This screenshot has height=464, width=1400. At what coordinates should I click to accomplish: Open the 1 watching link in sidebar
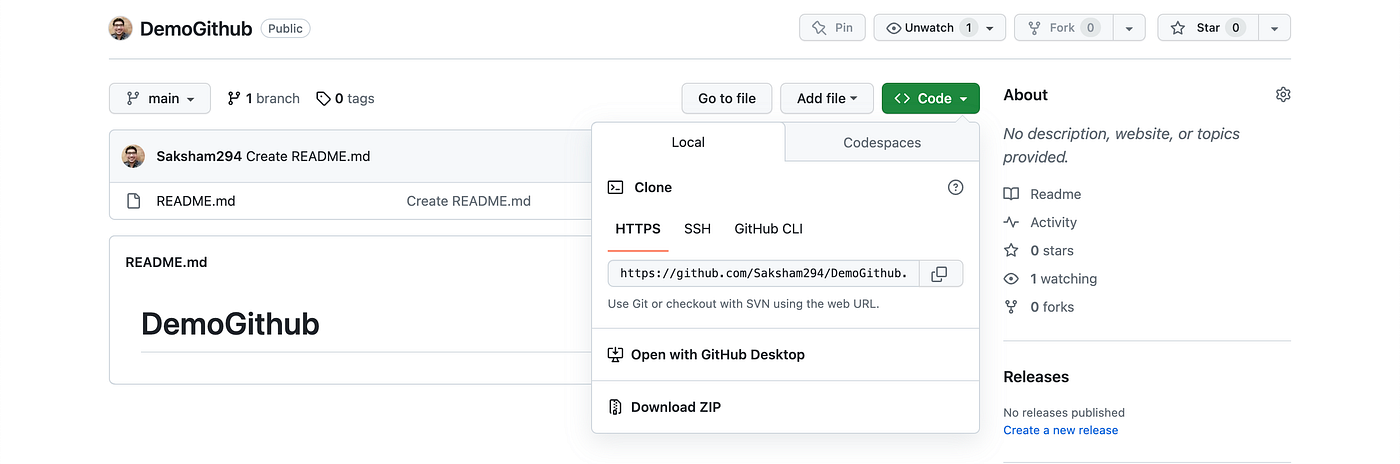click(x=1063, y=279)
